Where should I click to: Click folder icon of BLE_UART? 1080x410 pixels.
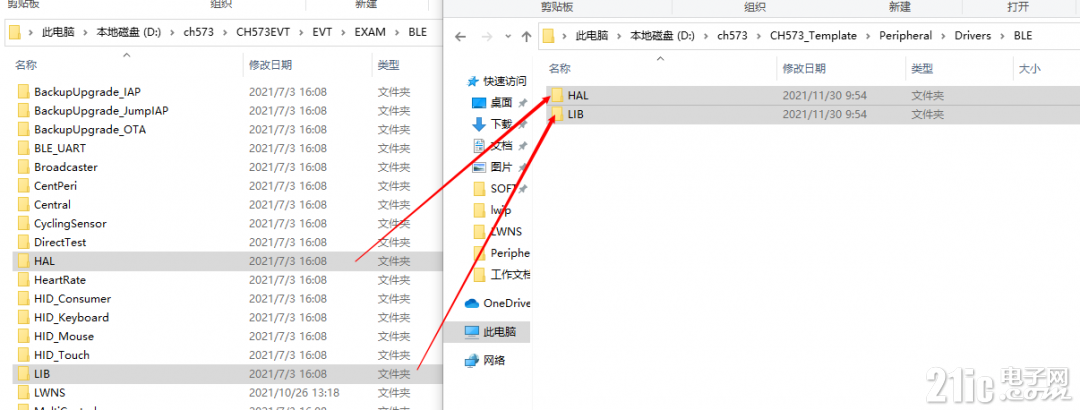point(24,148)
